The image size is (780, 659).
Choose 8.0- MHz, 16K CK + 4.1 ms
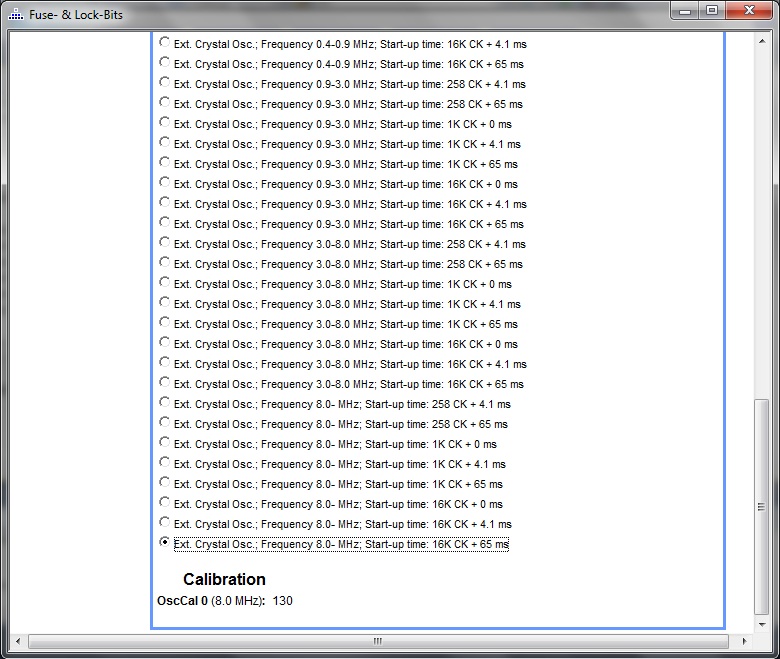pyautogui.click(x=164, y=522)
